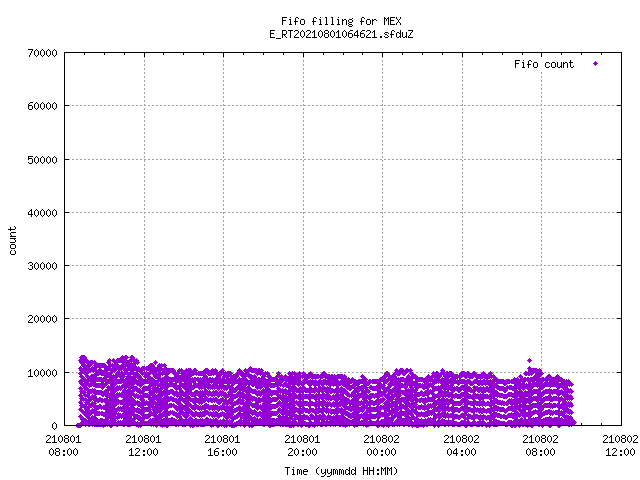Select the y-axis tick label 70000
640x480 pixels.
pos(42,53)
